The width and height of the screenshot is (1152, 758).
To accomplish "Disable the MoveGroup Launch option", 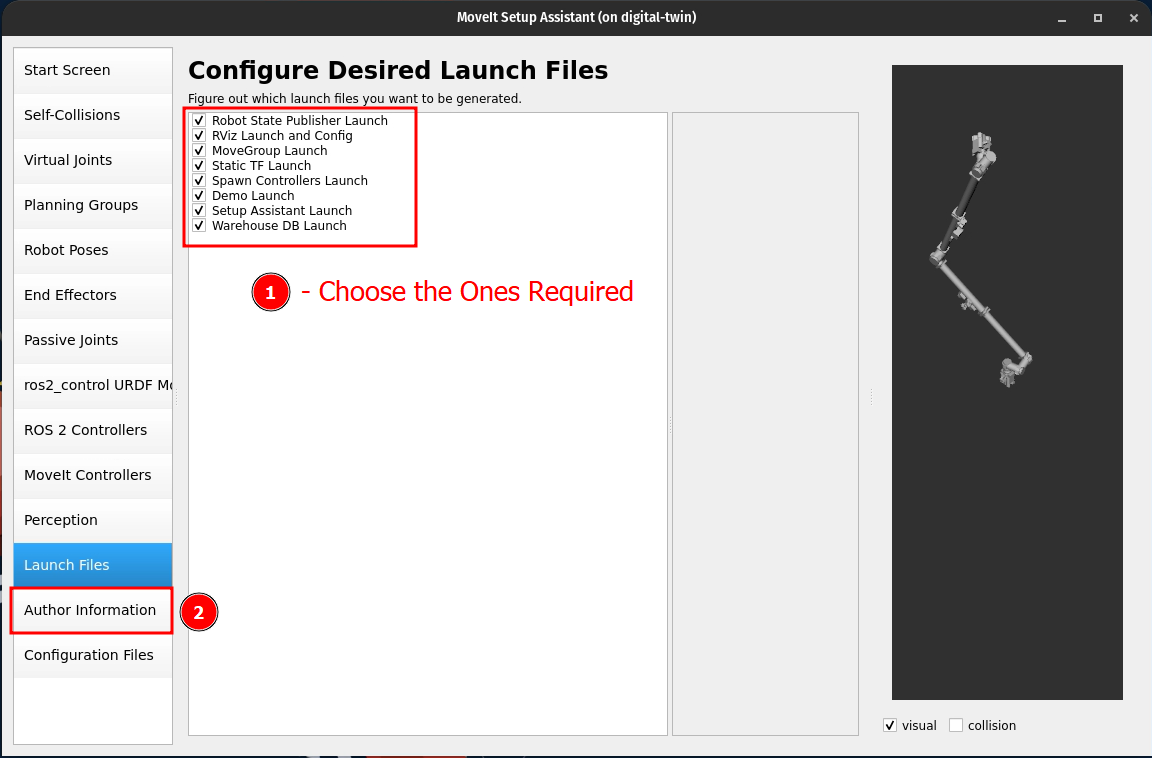I will point(199,151).
